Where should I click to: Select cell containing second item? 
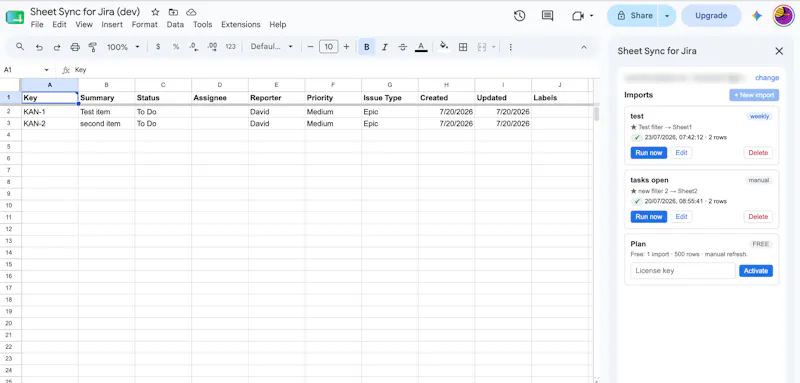(x=106, y=123)
